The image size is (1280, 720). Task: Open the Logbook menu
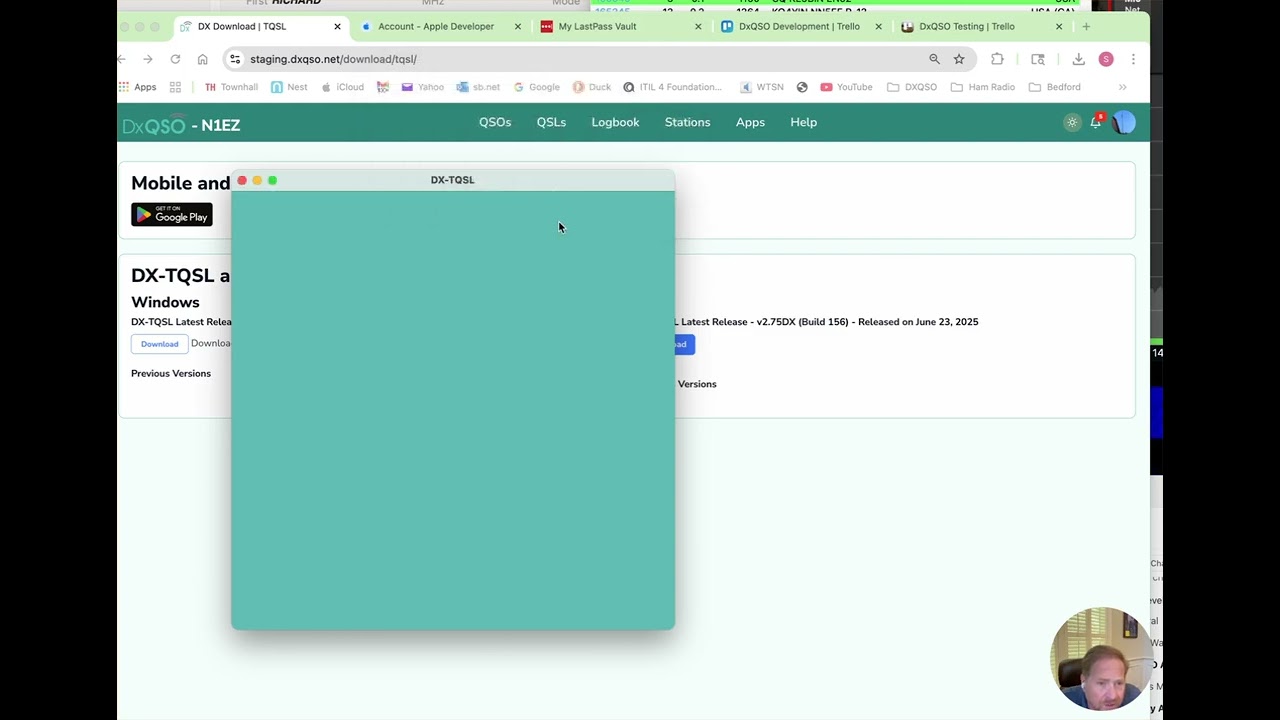point(615,122)
